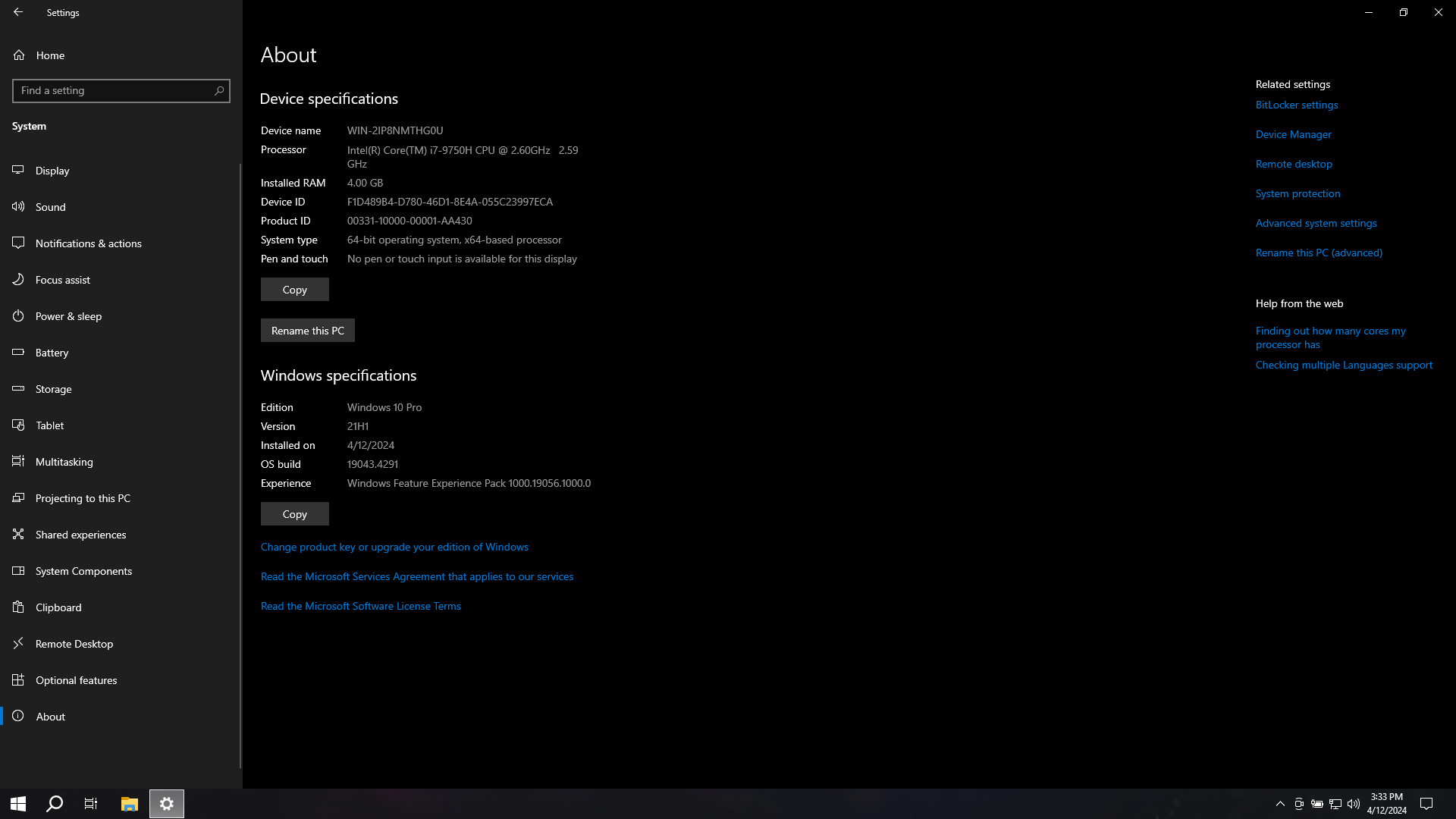Viewport: 1456px width, 819px height.
Task: Click the Find a setting search box
Action: pyautogui.click(x=114, y=90)
